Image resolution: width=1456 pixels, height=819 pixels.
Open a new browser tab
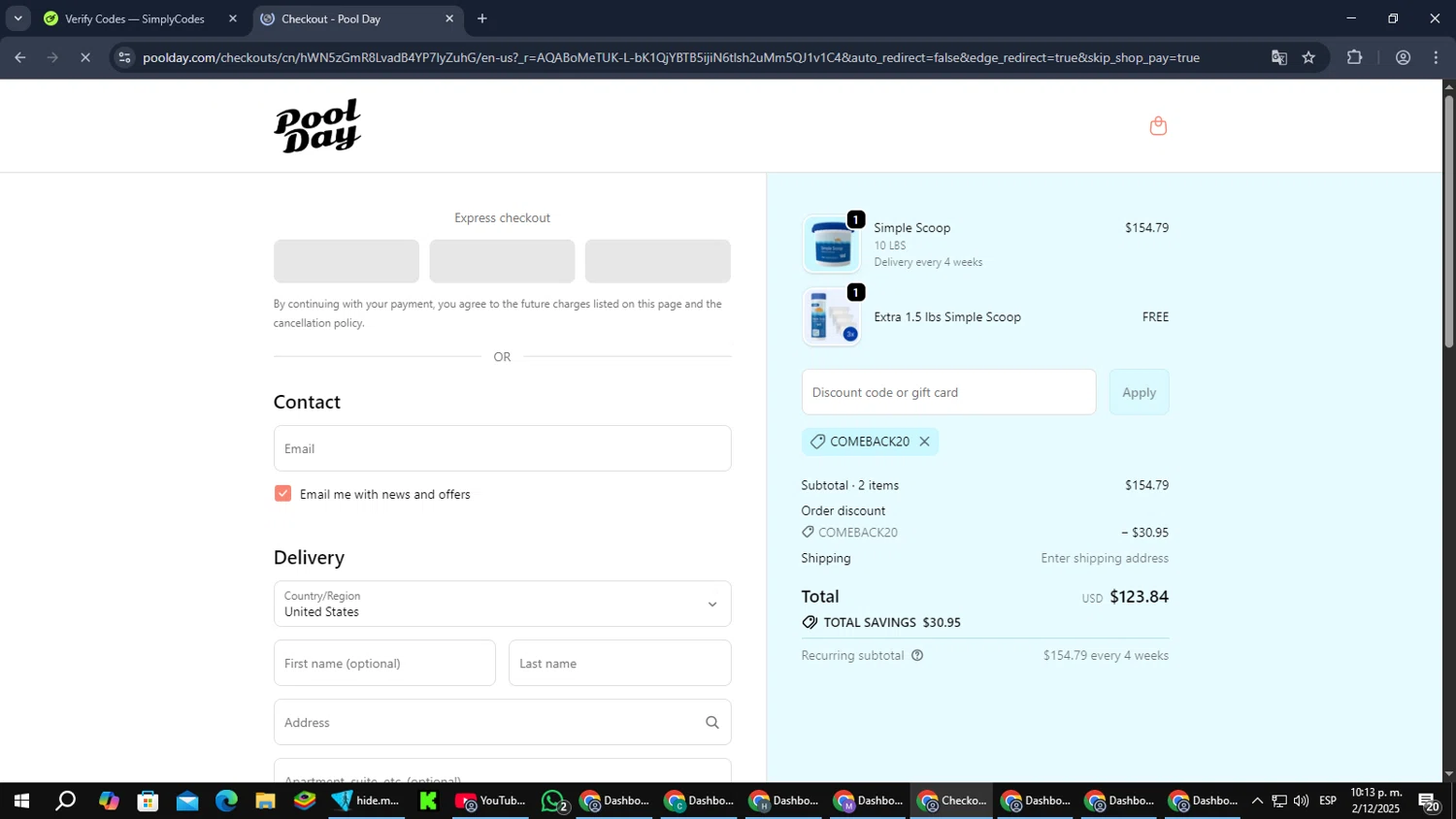pyautogui.click(x=481, y=18)
